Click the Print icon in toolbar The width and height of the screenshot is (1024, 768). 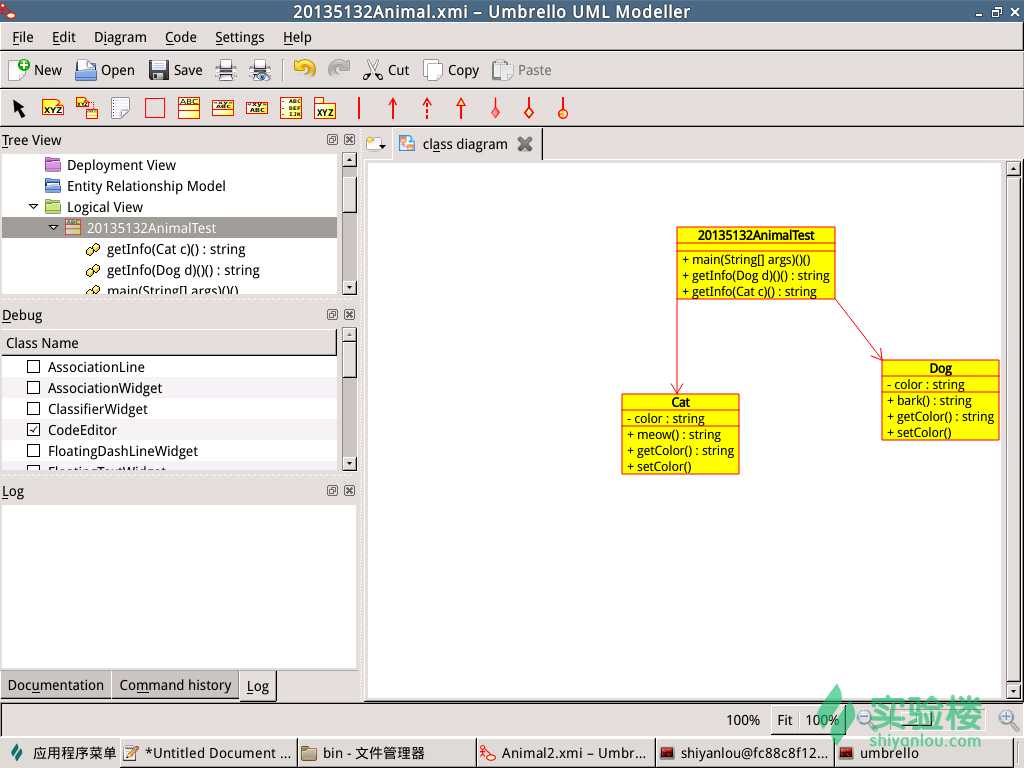(226, 70)
